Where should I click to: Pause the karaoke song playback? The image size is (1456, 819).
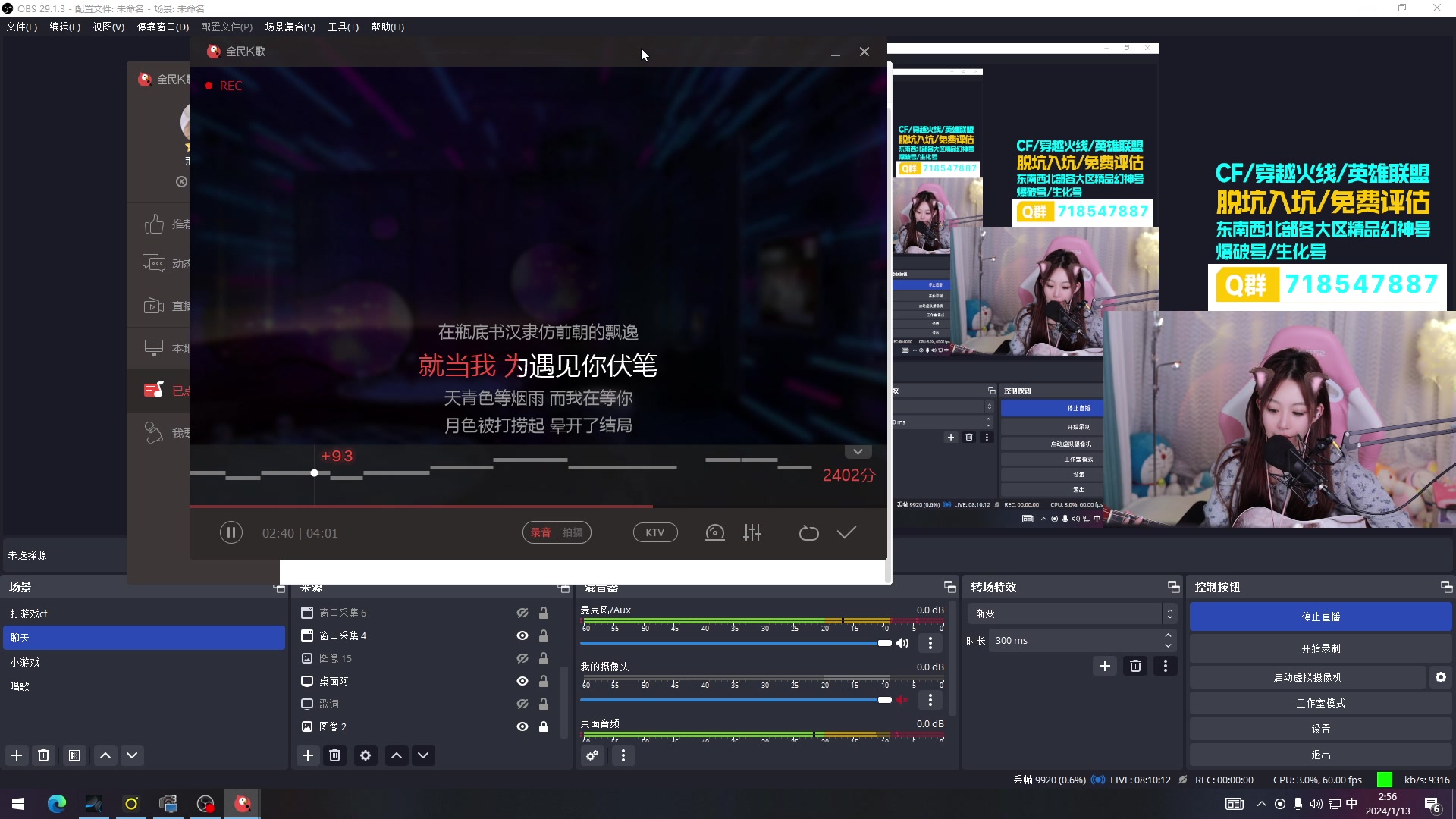(231, 532)
